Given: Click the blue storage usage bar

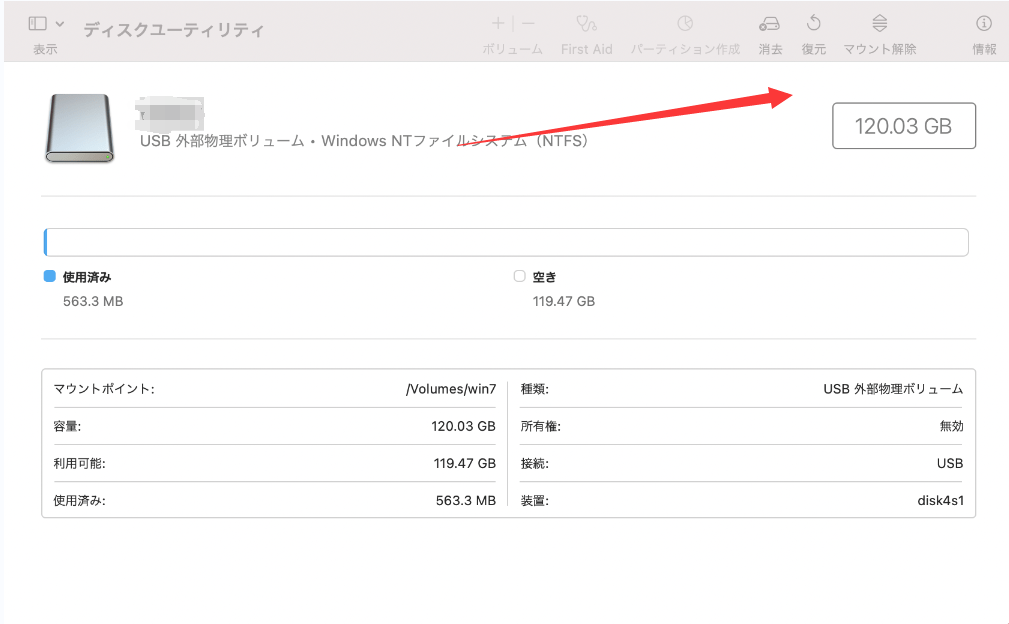Looking at the screenshot, I should [45, 241].
